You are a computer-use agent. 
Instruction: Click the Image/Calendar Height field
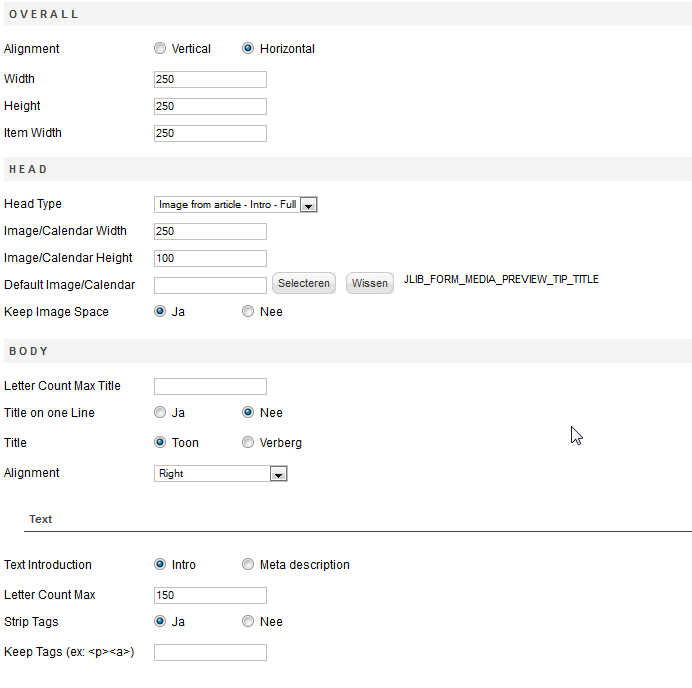(x=210, y=259)
